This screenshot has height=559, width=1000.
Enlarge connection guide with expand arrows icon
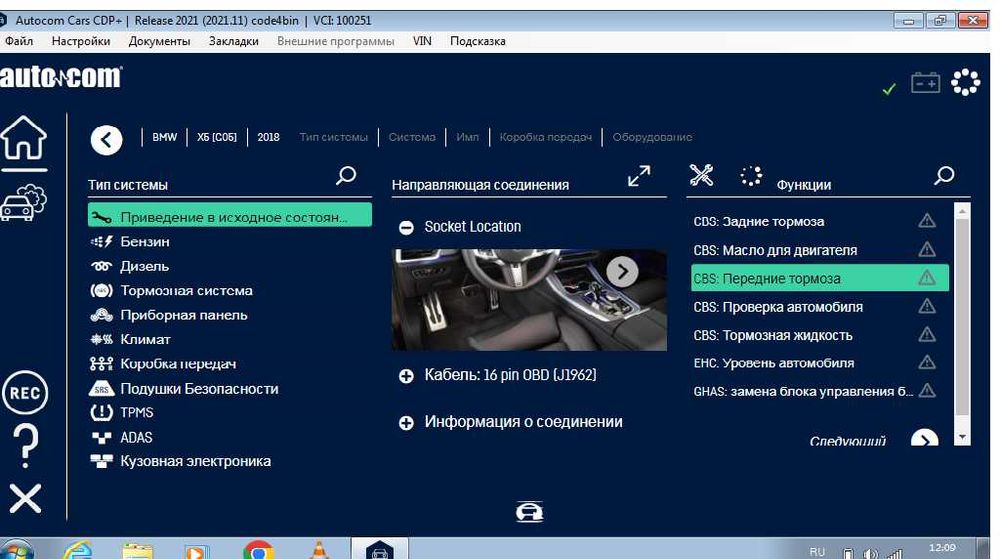(x=639, y=176)
